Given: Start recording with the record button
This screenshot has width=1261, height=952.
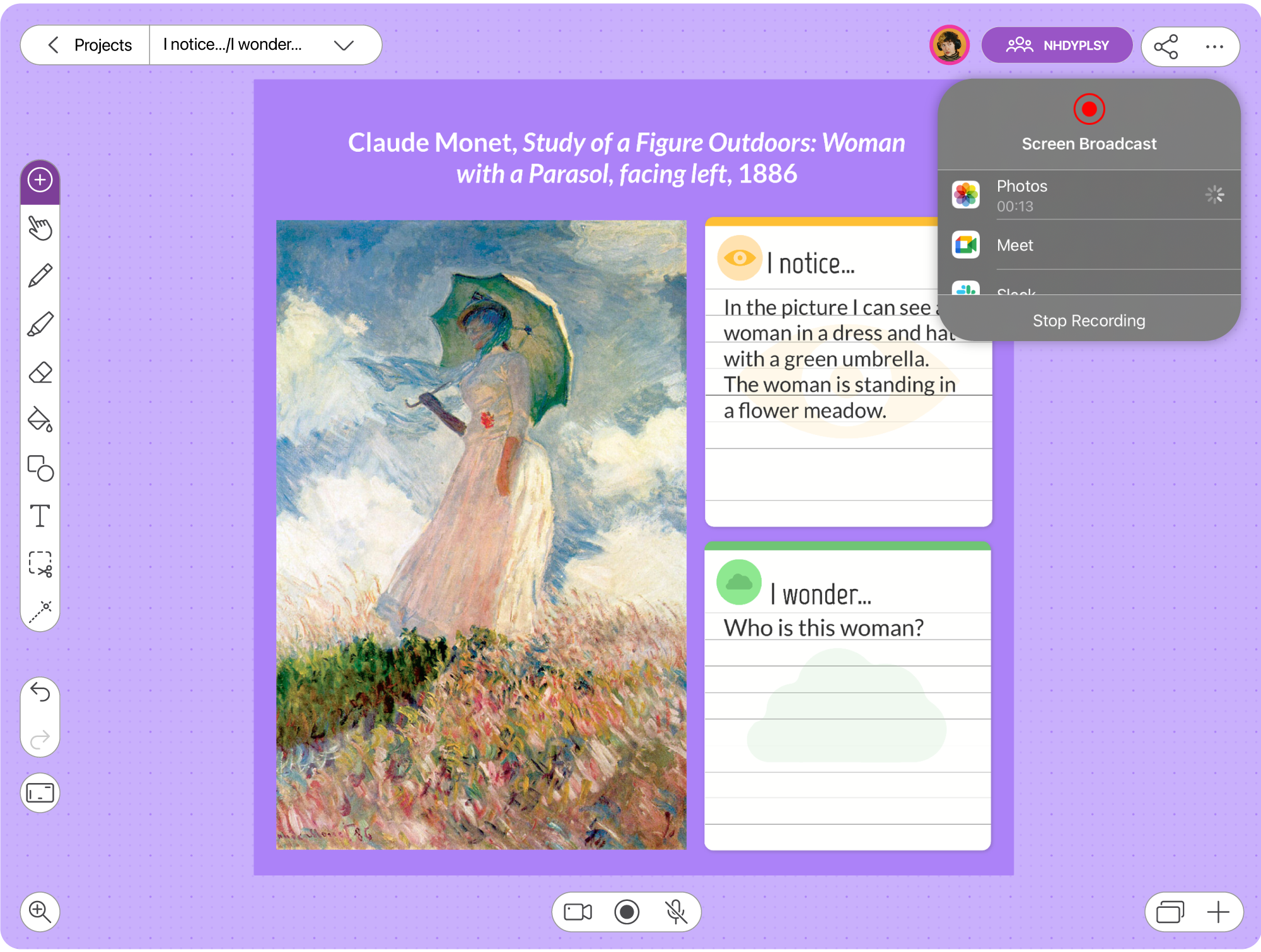Looking at the screenshot, I should click(627, 912).
